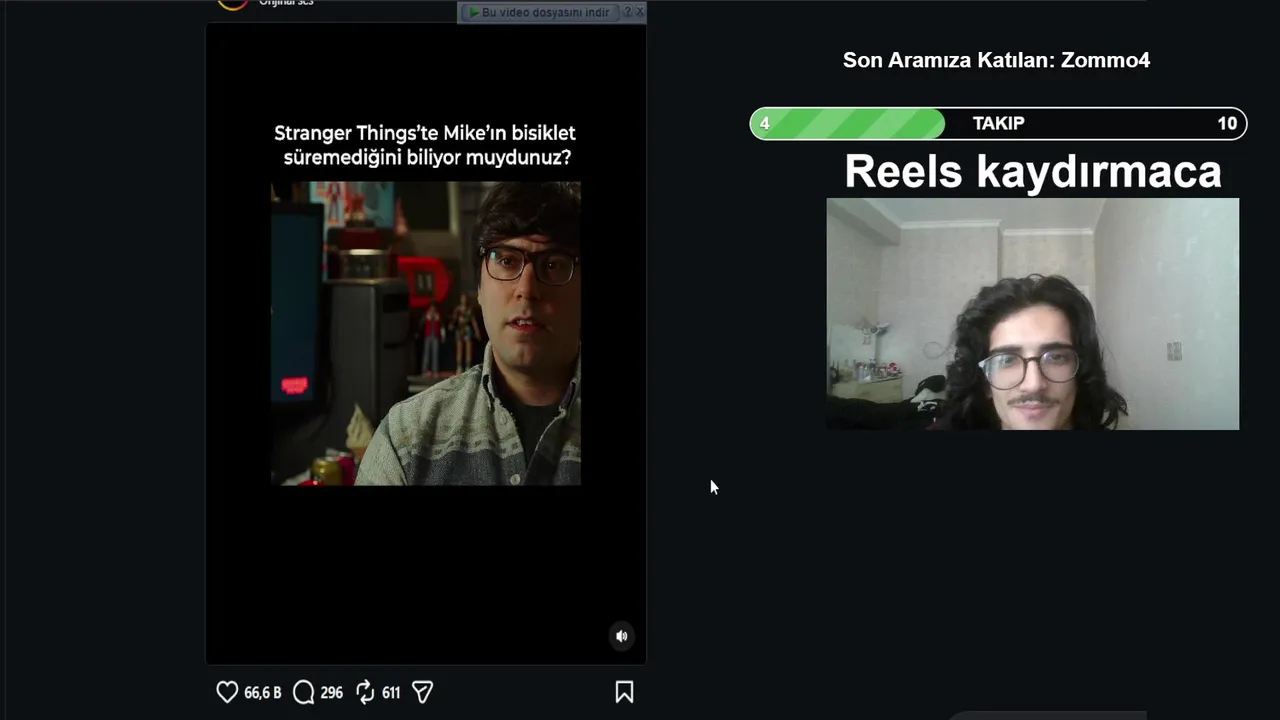Save the reel with the bookmark icon
1280x720 pixels.
624,692
